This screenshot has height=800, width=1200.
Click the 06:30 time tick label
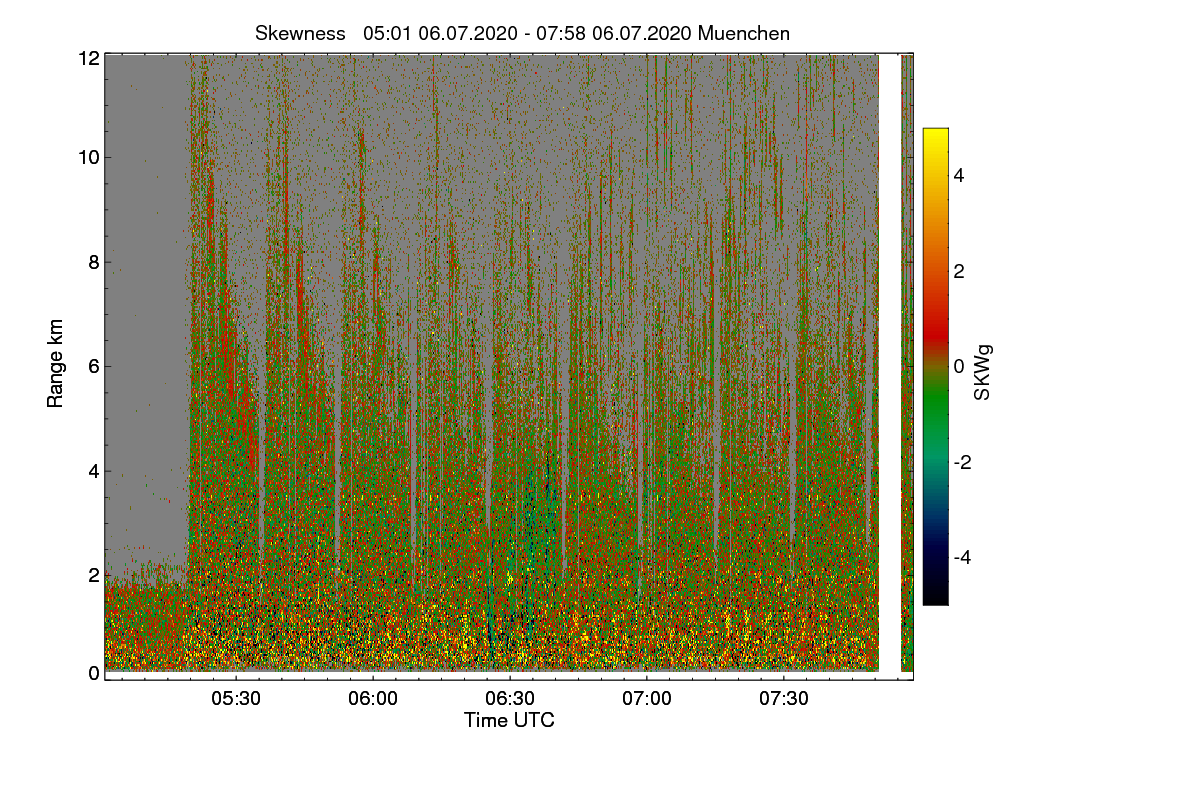pos(510,698)
